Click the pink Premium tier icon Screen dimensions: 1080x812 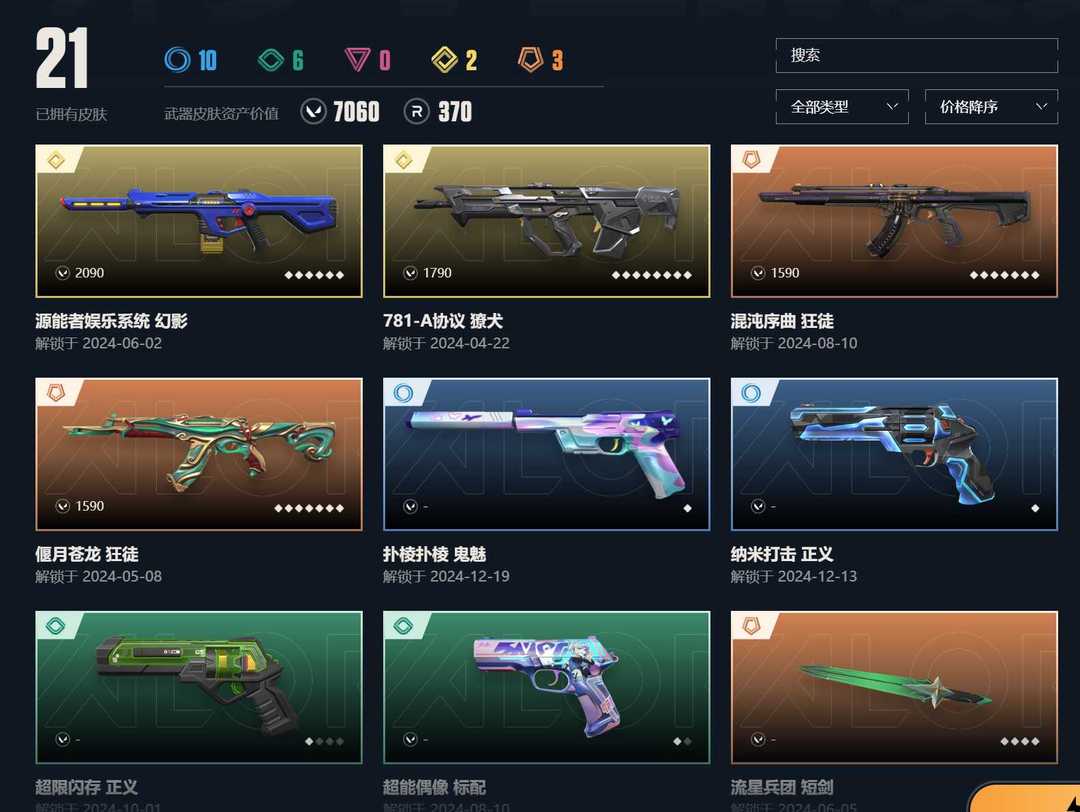pyautogui.click(x=357, y=60)
